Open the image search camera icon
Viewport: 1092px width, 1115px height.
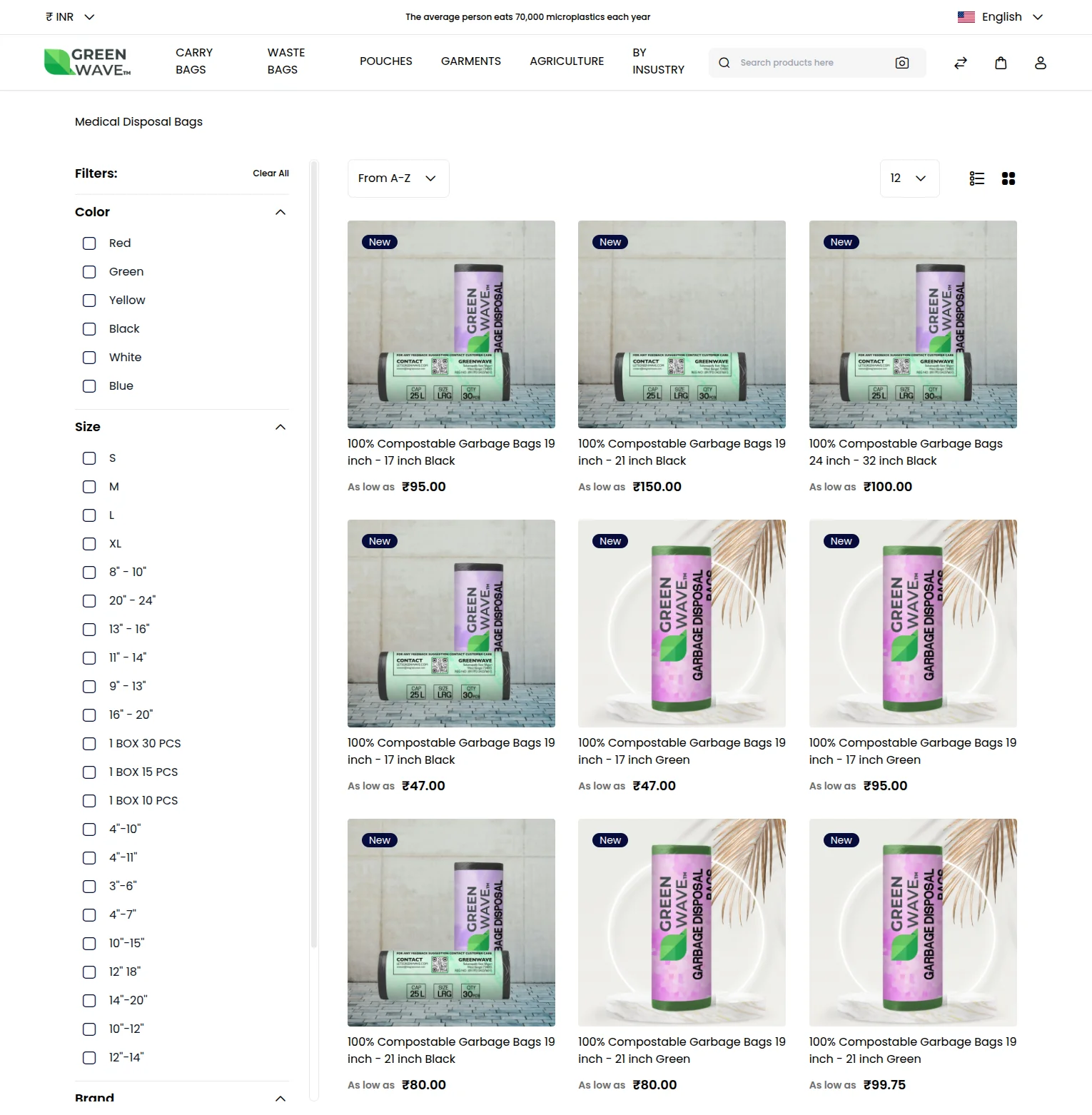click(x=901, y=63)
